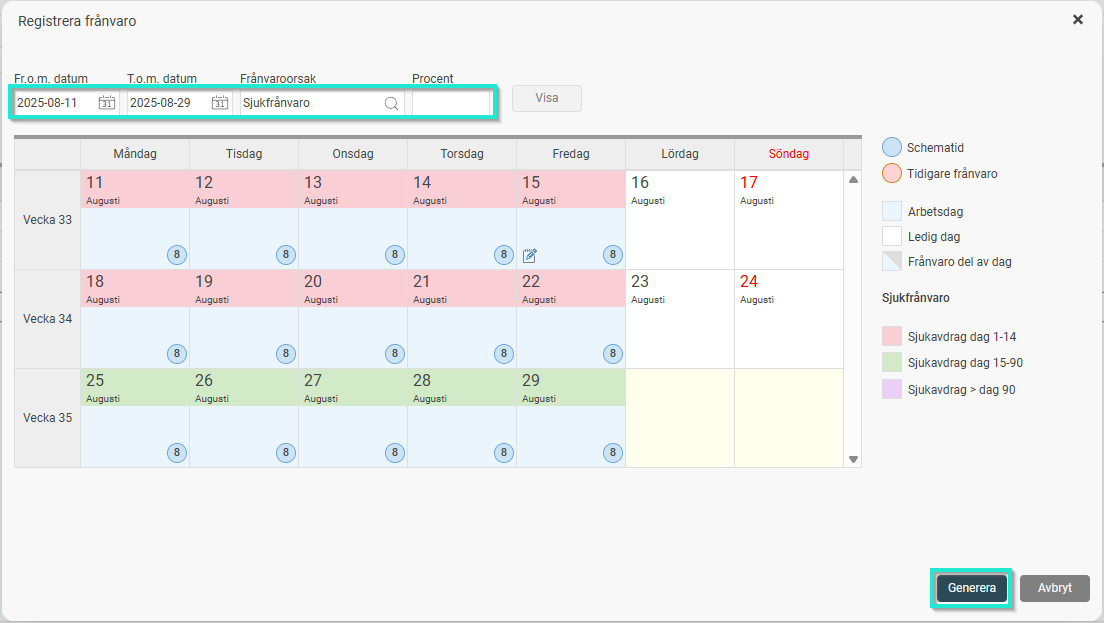Image resolution: width=1104 pixels, height=623 pixels.
Task: Click the Avbryt button
Action: click(1055, 588)
